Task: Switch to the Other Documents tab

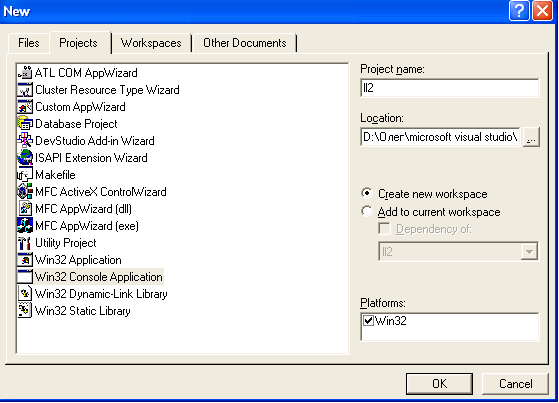Action: click(x=245, y=43)
